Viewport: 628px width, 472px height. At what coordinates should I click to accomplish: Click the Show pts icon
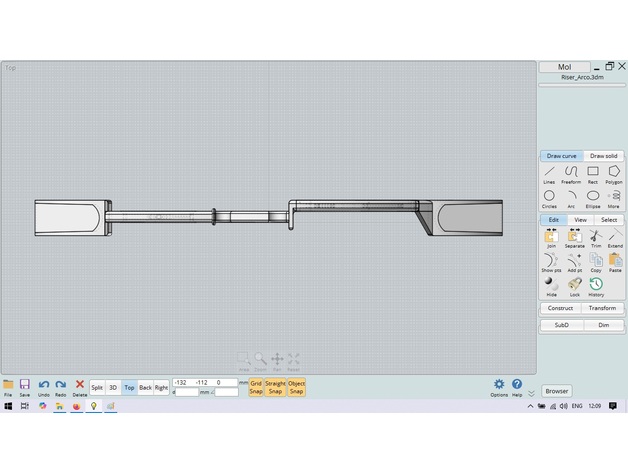(551, 261)
